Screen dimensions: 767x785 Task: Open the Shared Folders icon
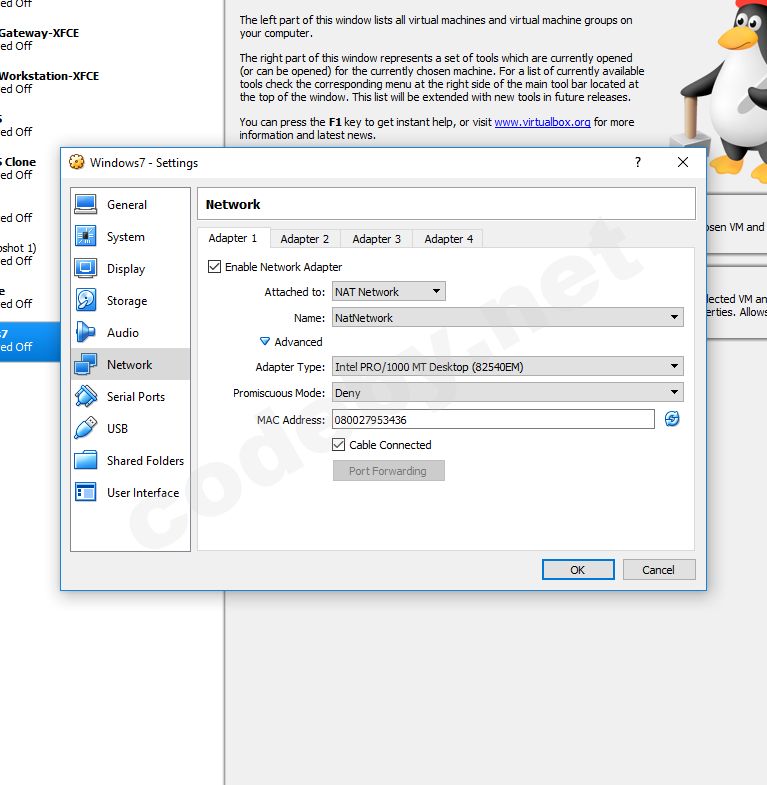87,461
